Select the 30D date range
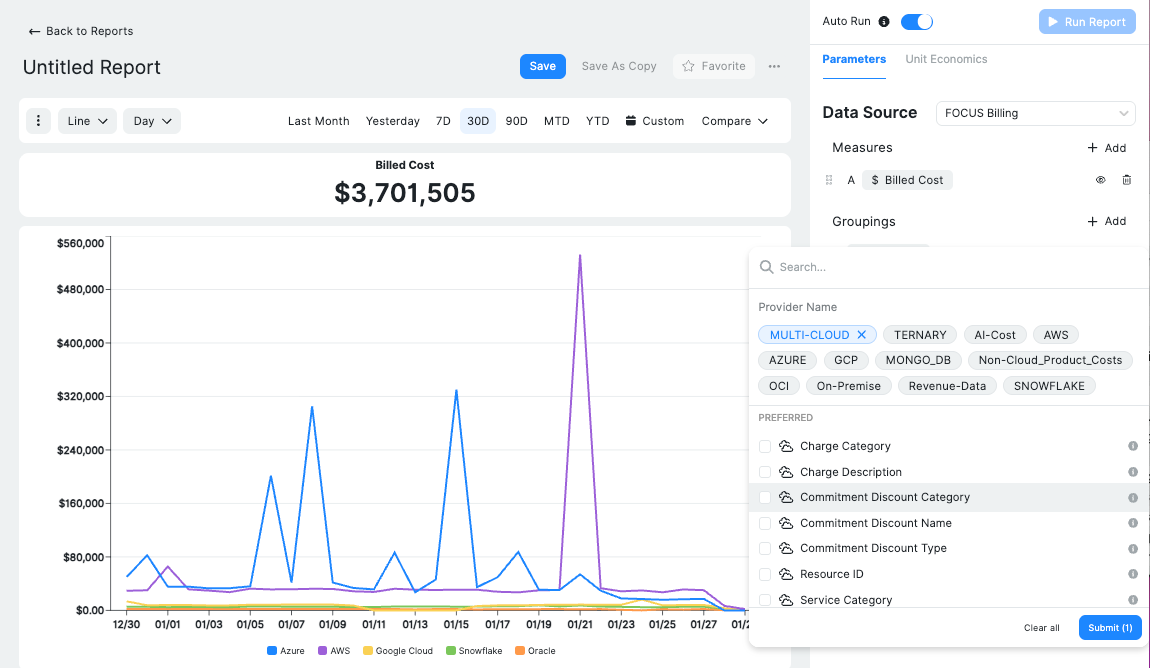The height and width of the screenshot is (668, 1150). point(478,121)
